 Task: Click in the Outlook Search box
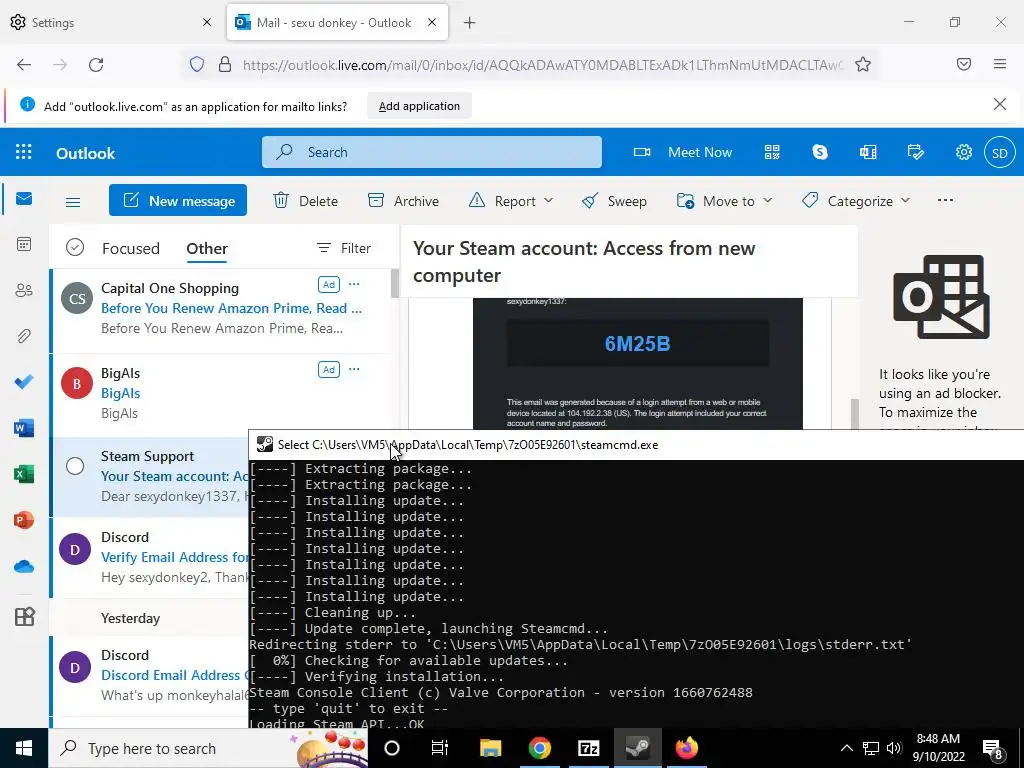tap(432, 152)
